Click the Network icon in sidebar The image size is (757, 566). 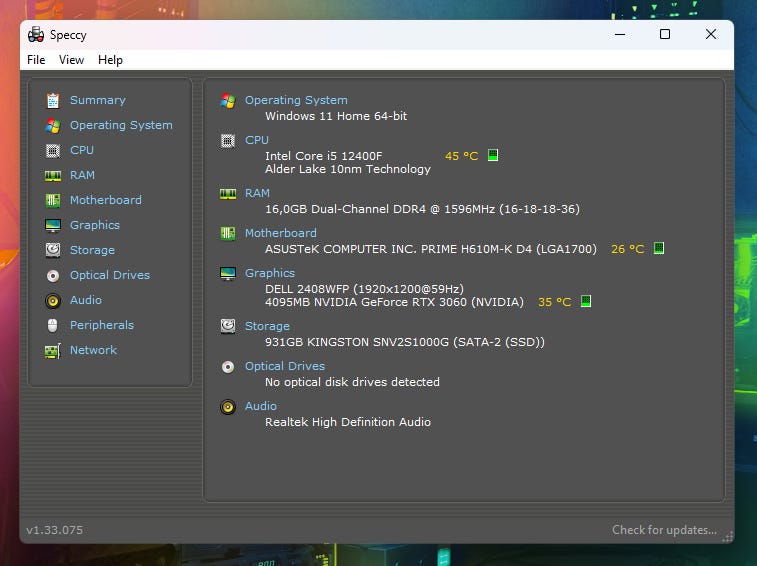pos(52,351)
